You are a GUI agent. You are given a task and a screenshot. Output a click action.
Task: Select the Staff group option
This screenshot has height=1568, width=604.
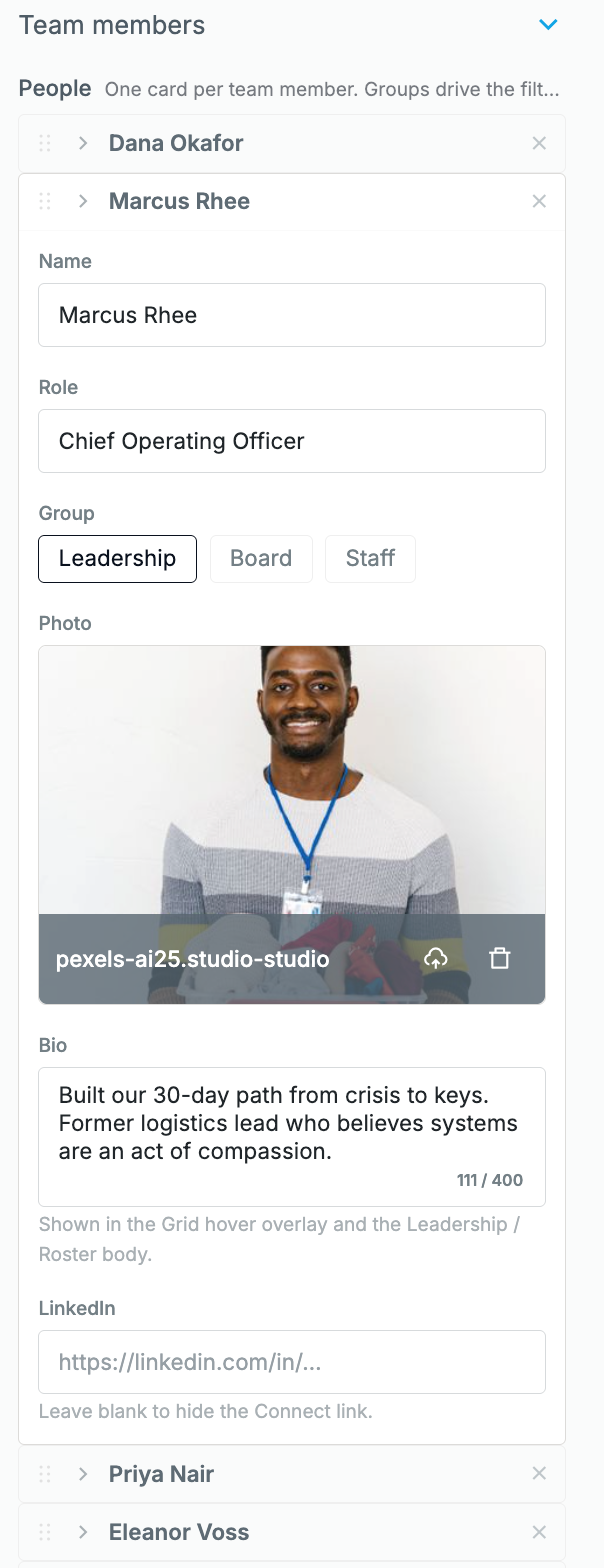click(370, 558)
